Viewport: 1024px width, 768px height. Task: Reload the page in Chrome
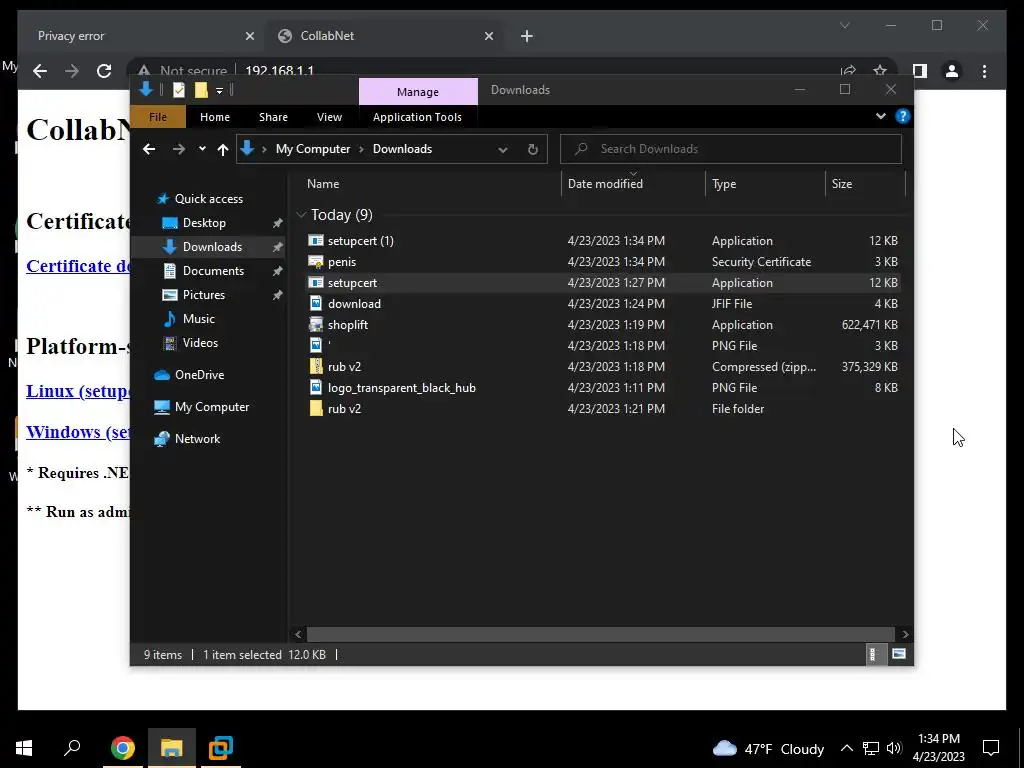[x=104, y=71]
